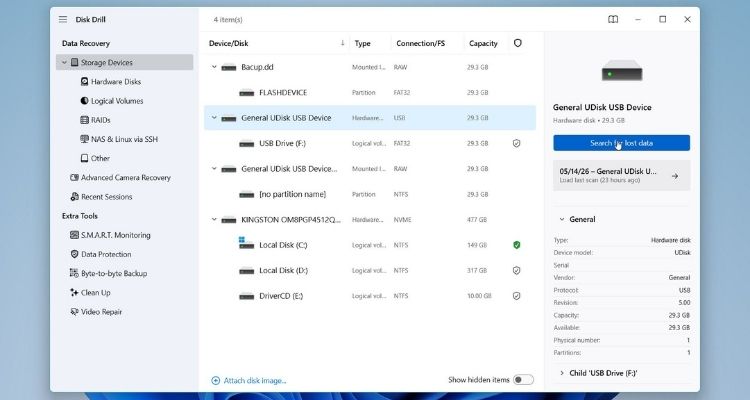Click the Data Recovery section heading
The width and height of the screenshot is (750, 400).
pyautogui.click(x=86, y=44)
